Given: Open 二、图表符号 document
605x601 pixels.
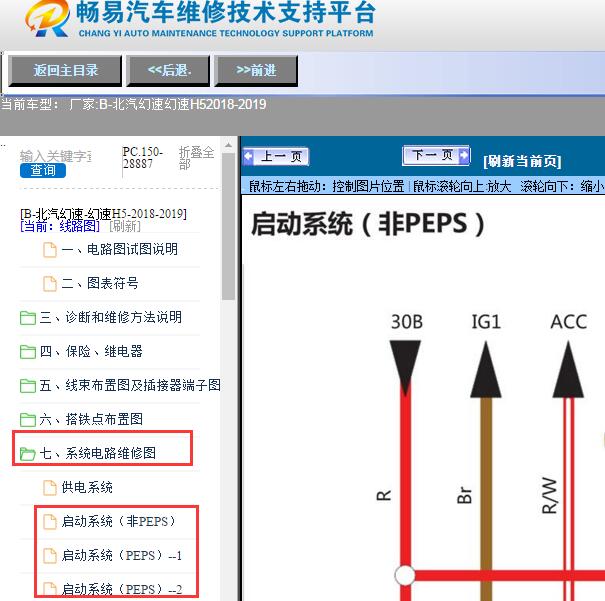Looking at the screenshot, I should click(100, 283).
